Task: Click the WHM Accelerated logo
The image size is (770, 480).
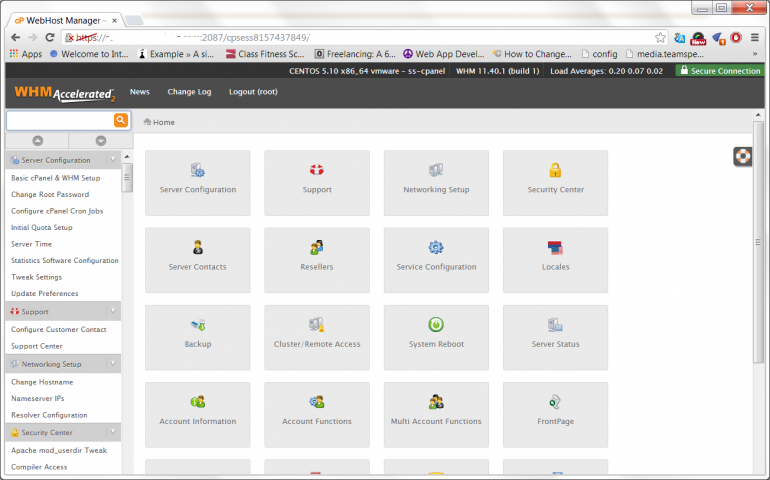Action: click(65, 93)
